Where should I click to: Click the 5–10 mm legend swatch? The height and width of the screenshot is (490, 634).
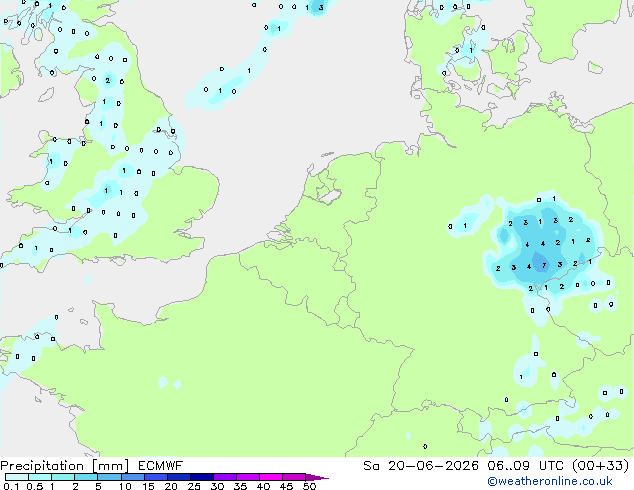(x=109, y=477)
